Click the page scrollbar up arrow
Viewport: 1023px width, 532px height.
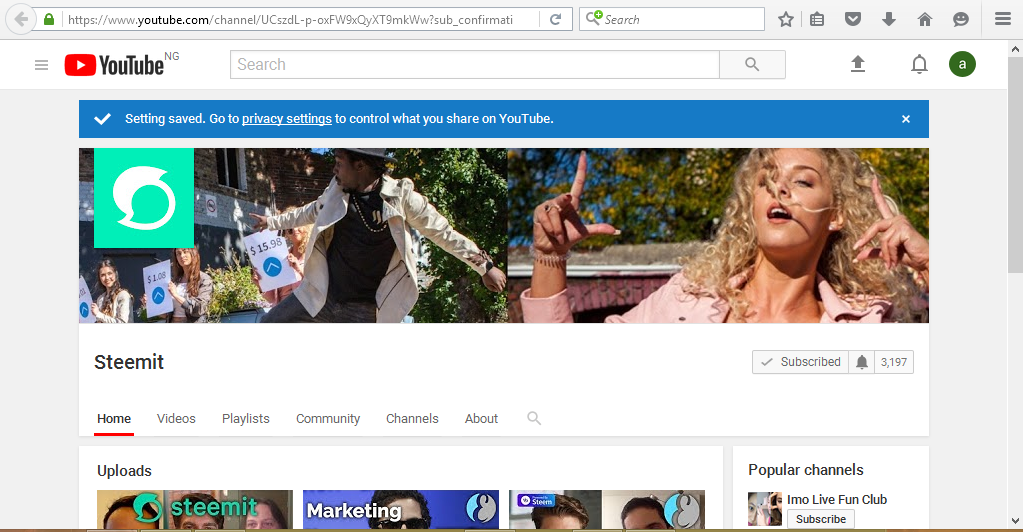click(x=1015, y=49)
